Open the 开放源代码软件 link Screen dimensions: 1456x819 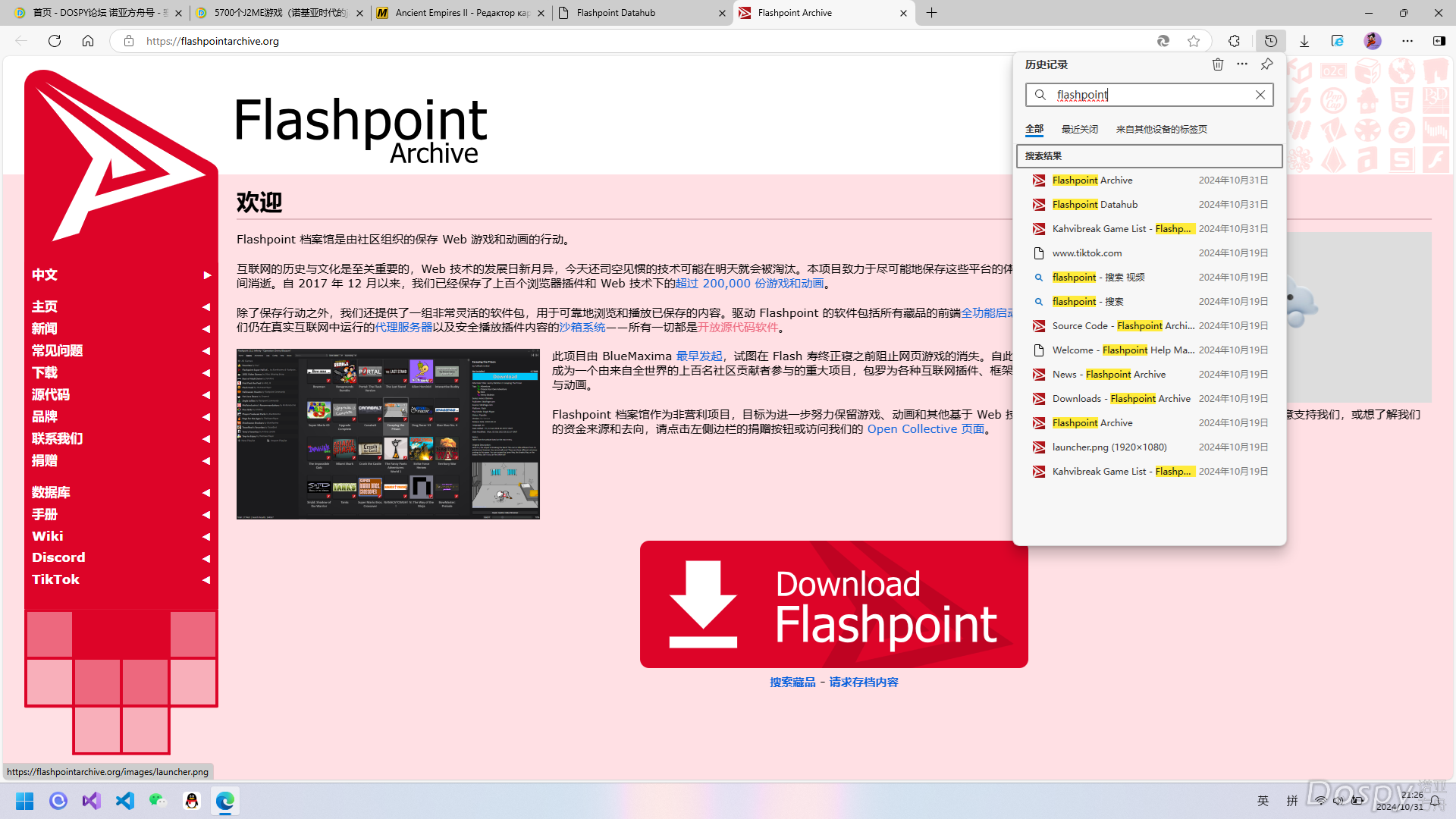pyautogui.click(x=738, y=328)
